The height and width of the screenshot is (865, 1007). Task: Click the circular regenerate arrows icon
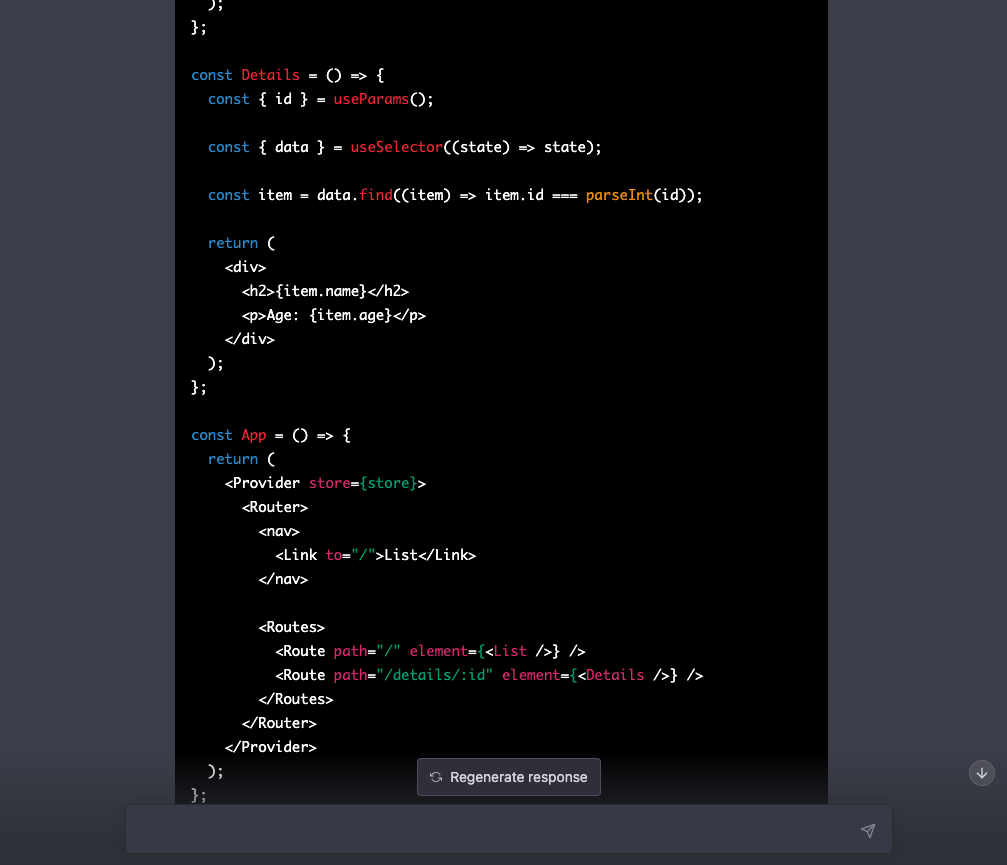436,777
